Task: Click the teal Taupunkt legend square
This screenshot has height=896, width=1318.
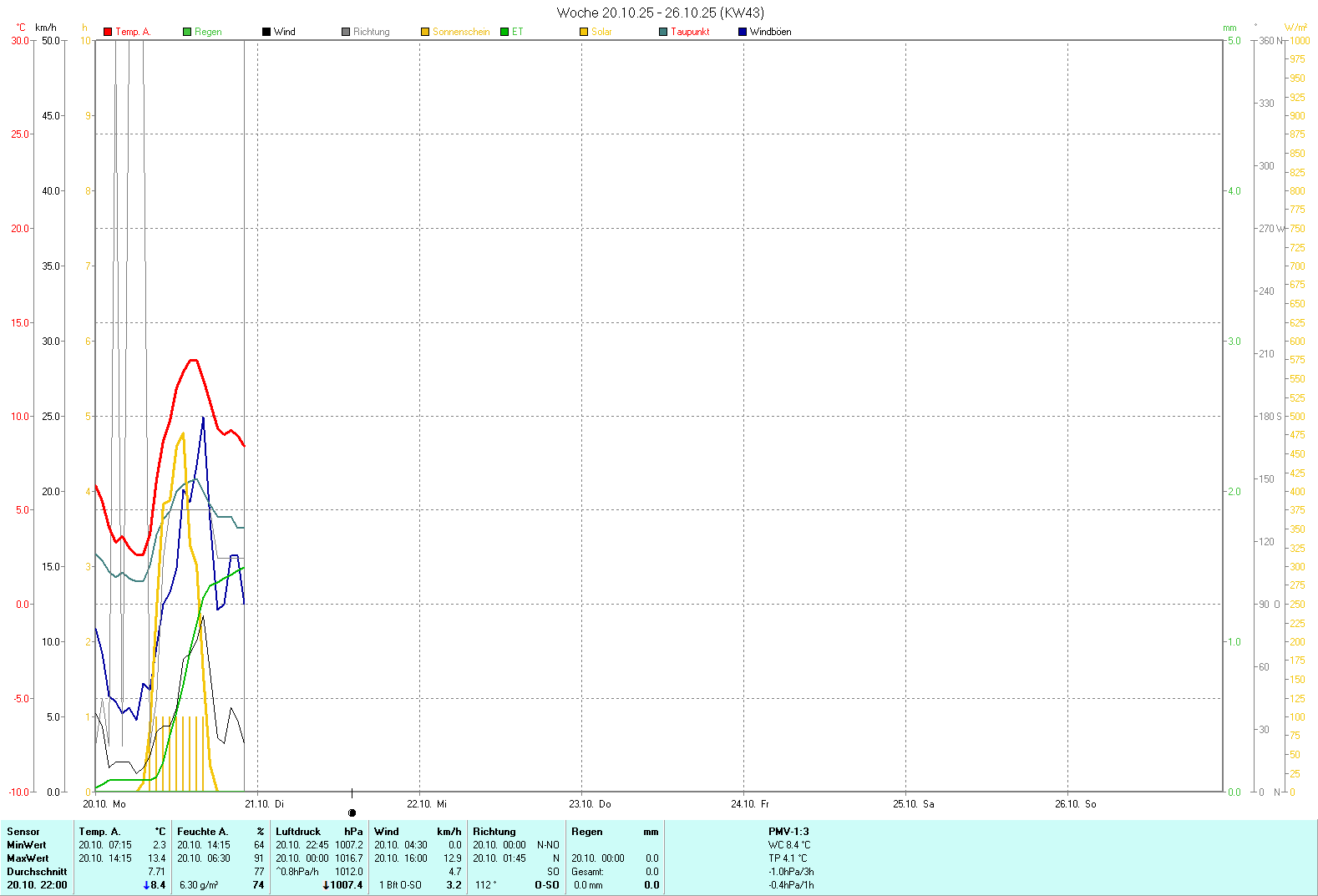Action: (x=663, y=32)
